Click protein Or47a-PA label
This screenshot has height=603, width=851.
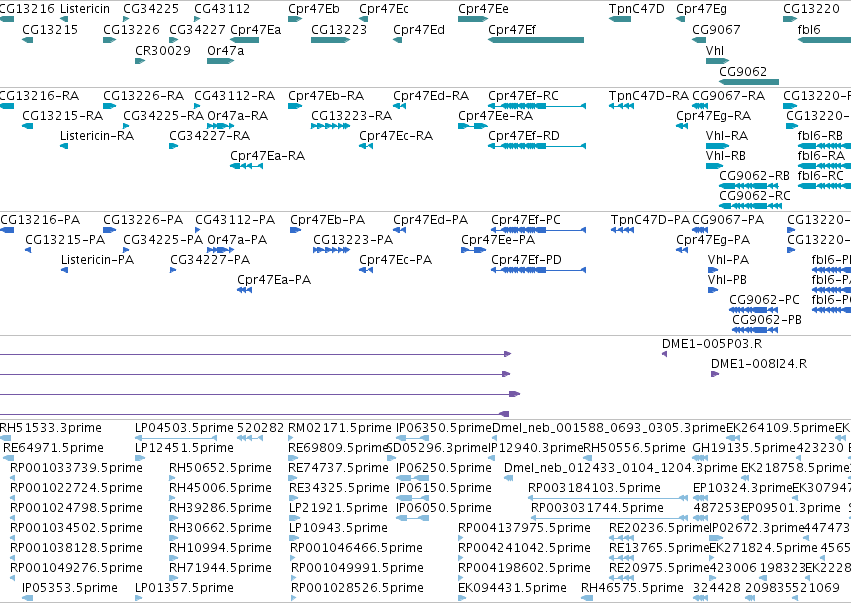point(237,240)
